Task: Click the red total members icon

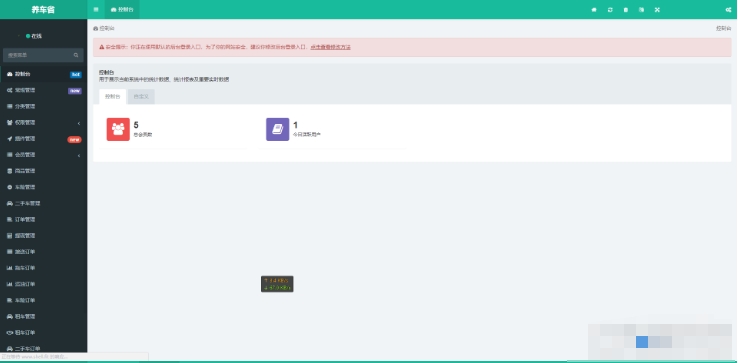Action: pos(118,129)
